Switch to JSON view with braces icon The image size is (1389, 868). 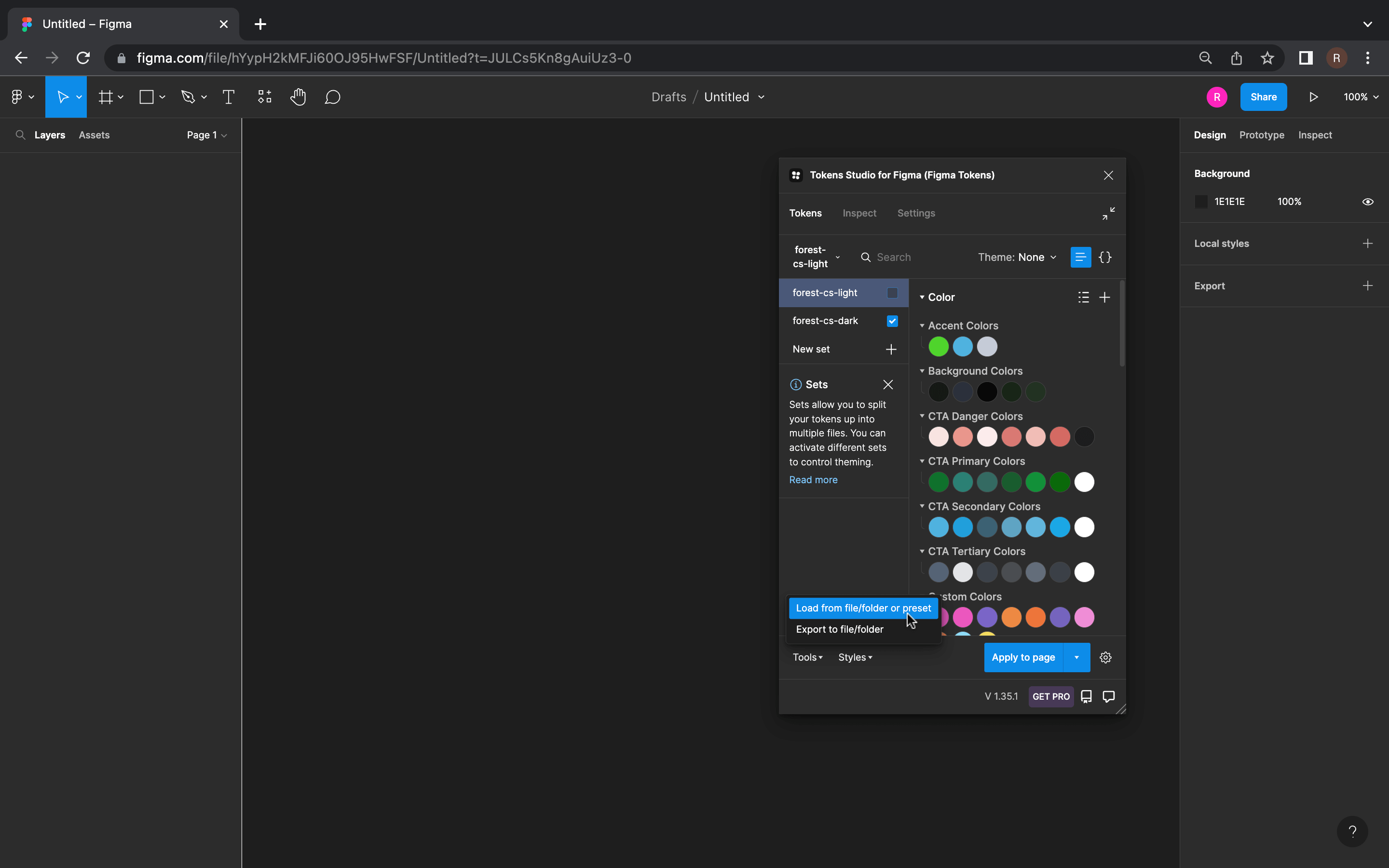[1105, 257]
